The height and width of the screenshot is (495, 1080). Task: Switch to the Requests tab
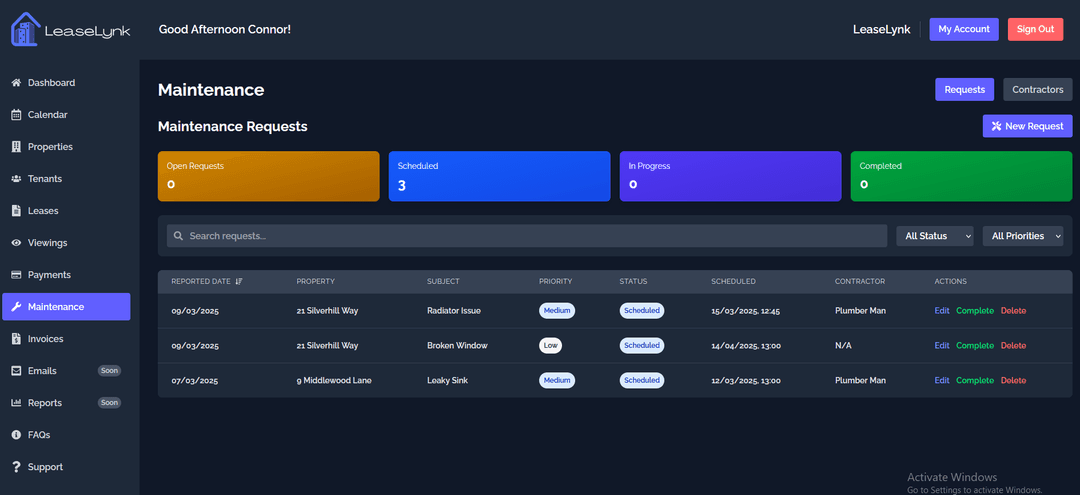964,89
